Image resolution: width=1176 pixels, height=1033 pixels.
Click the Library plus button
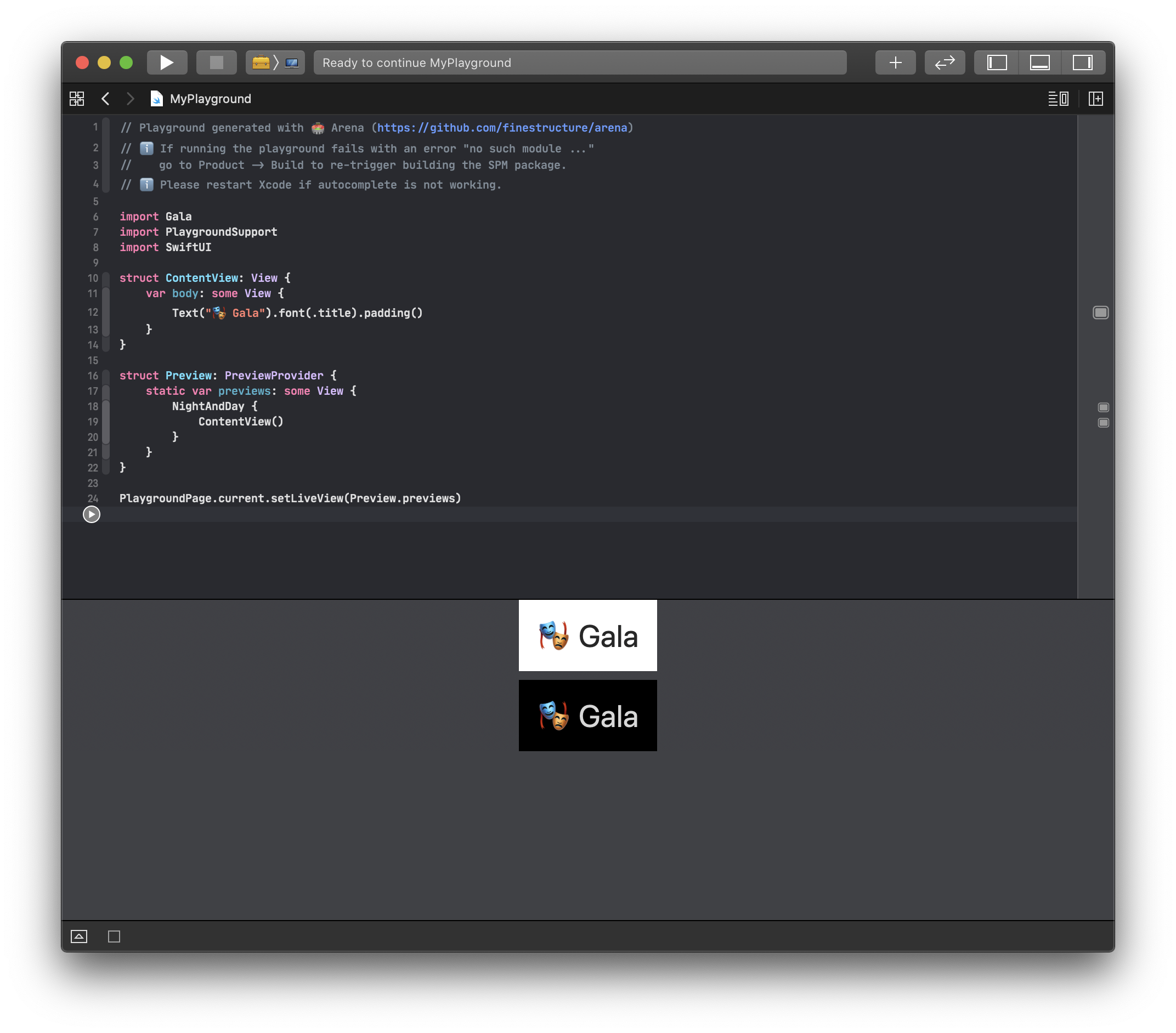click(x=895, y=62)
